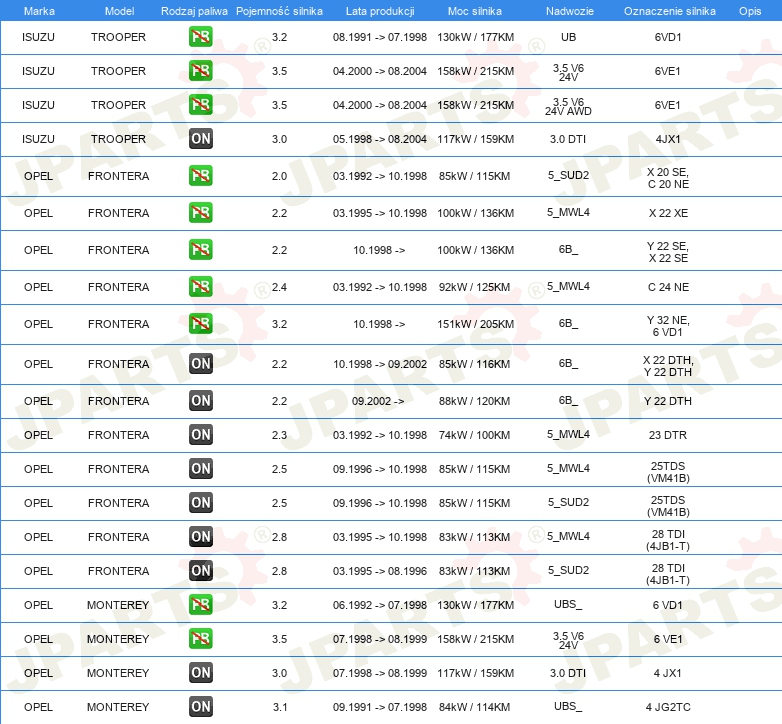Click the ON icon in the Monterey 4 JG2TC row

coord(201,707)
